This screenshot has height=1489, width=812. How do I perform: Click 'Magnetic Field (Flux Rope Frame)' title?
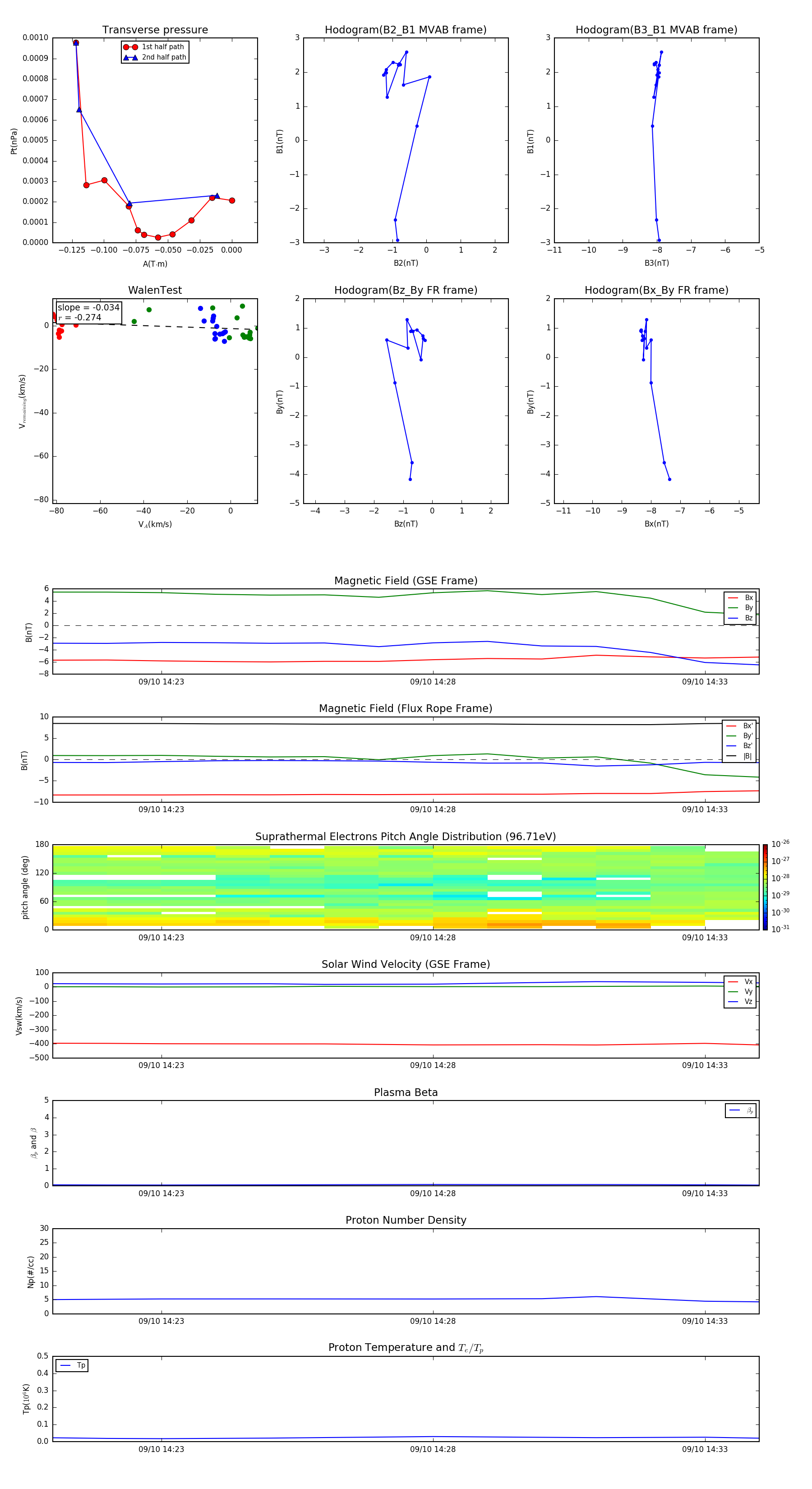coord(406,708)
